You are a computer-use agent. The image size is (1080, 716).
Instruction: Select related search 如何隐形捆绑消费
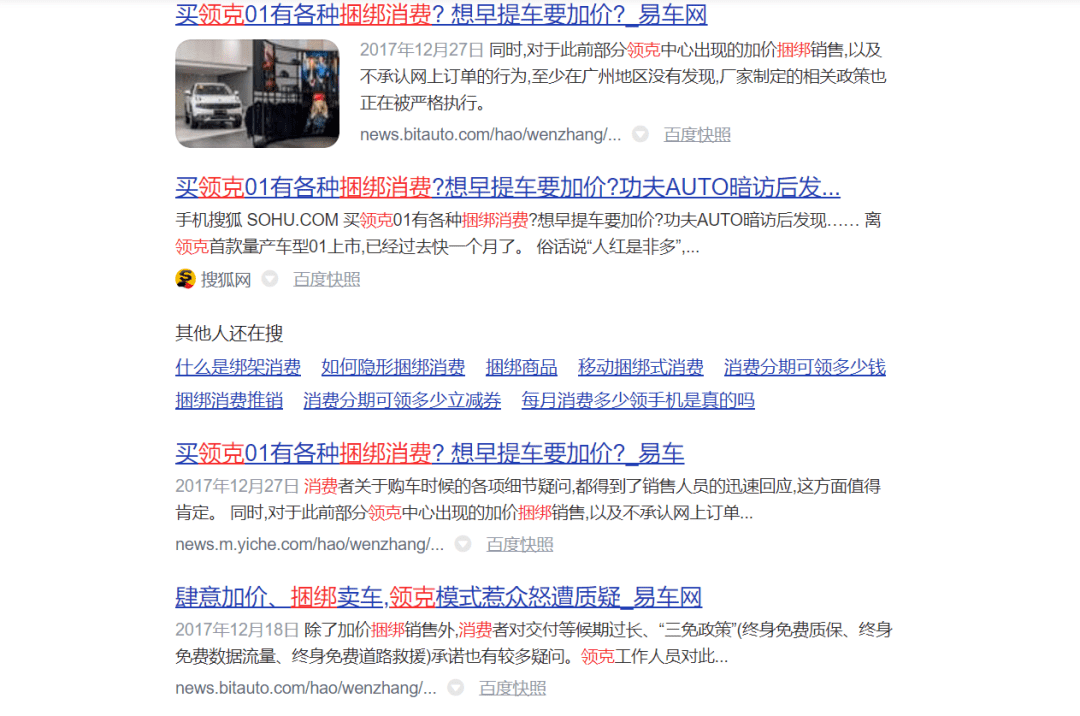[x=393, y=367]
